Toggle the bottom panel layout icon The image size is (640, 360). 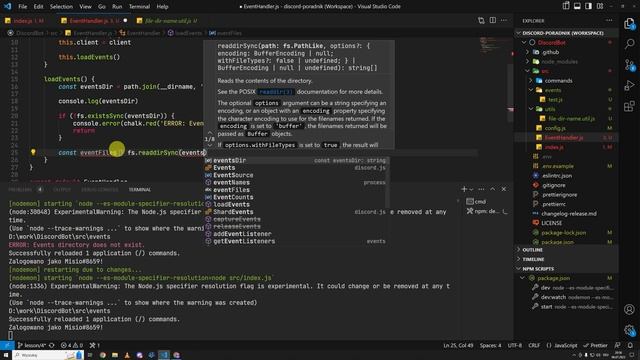[577, 6]
